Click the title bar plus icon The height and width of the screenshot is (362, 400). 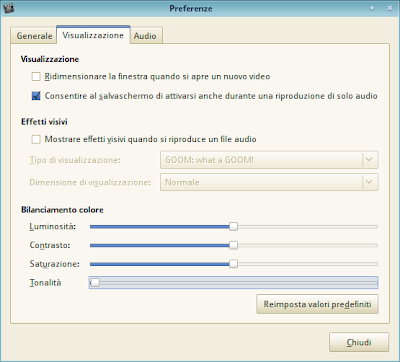tap(372, 8)
